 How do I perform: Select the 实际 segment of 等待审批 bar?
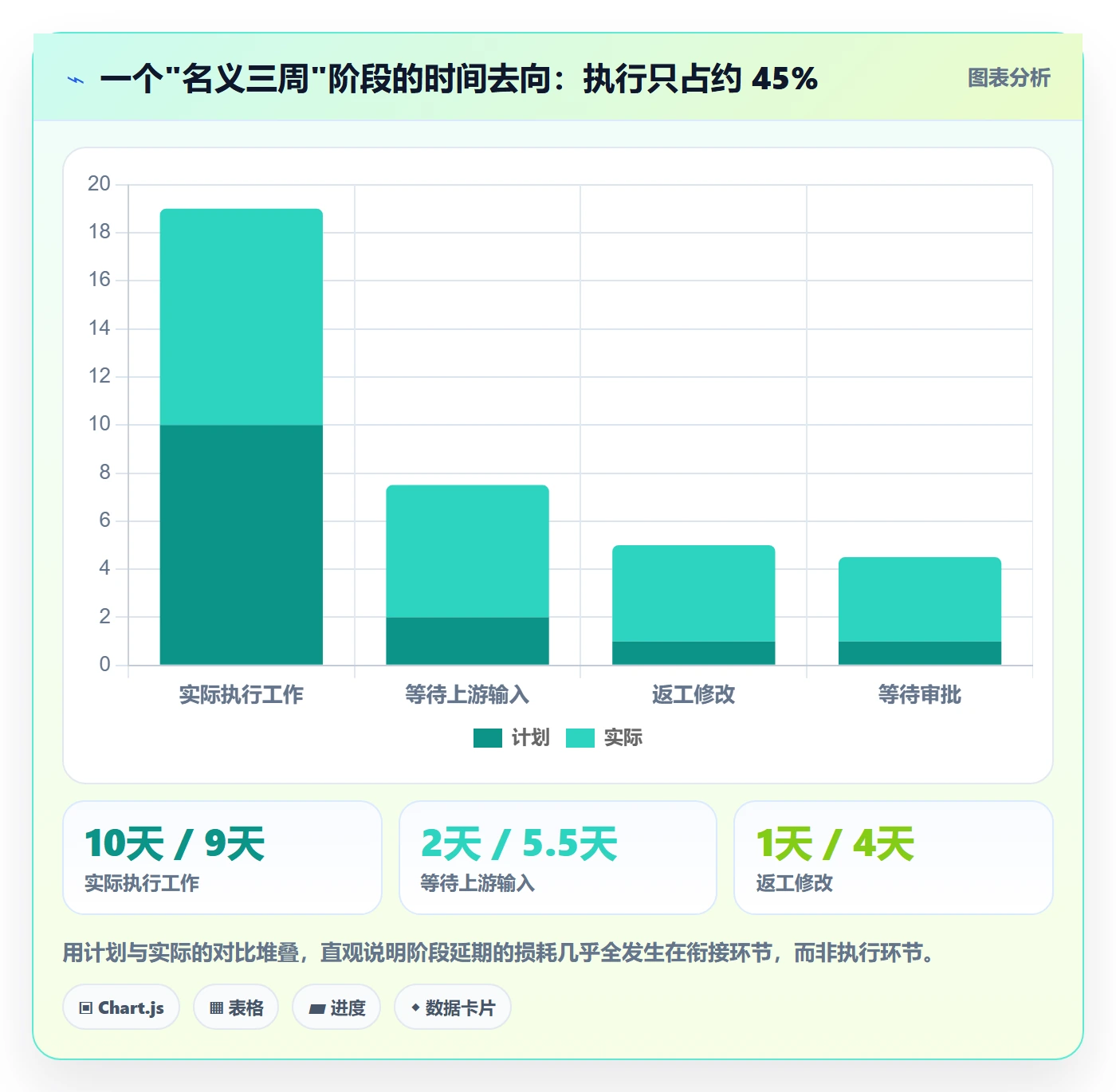pos(920,599)
